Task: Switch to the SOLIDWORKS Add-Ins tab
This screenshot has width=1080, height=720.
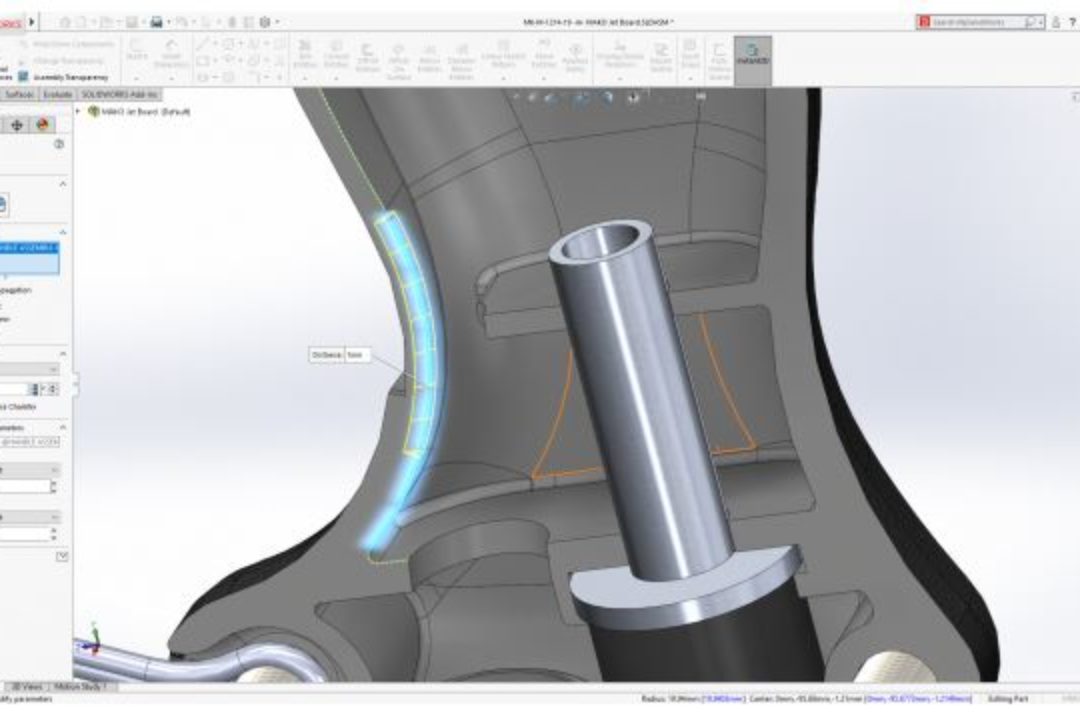Action: pyautogui.click(x=119, y=94)
